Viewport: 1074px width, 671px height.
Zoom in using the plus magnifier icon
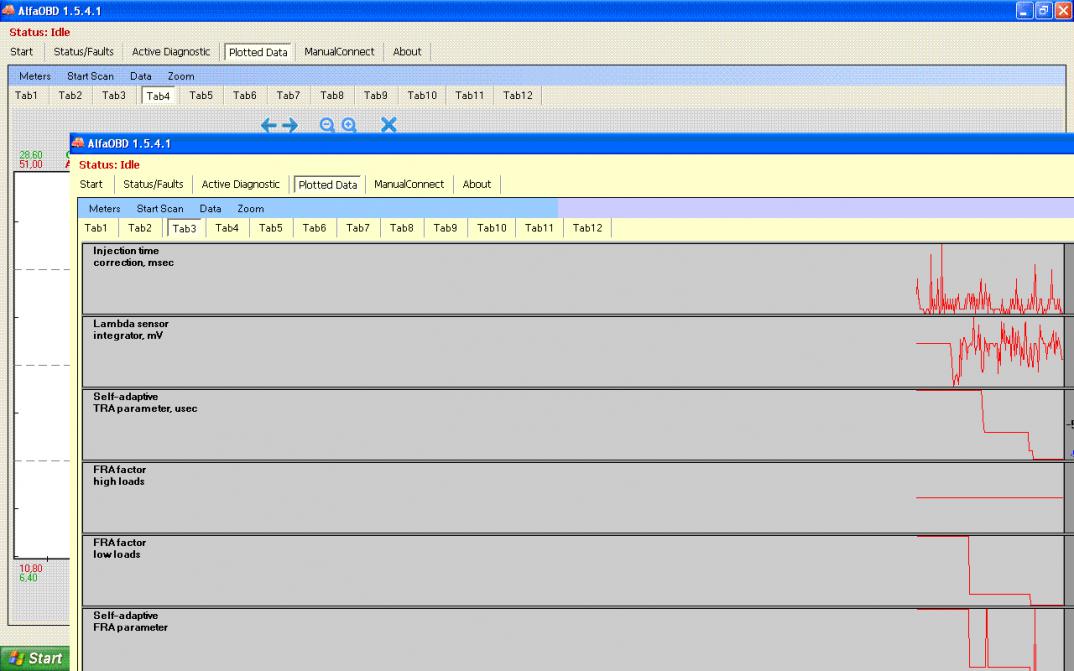[x=349, y=125]
